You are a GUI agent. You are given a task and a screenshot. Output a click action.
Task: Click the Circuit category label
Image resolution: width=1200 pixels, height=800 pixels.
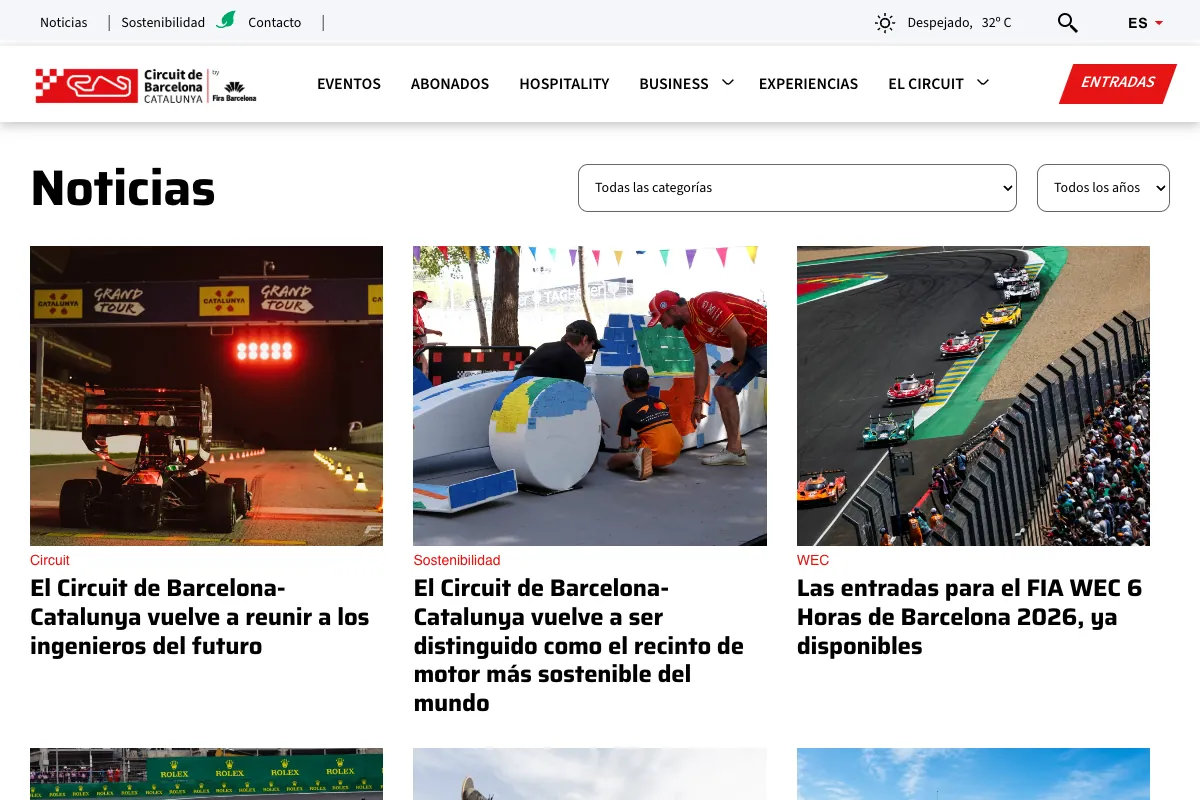(x=50, y=560)
